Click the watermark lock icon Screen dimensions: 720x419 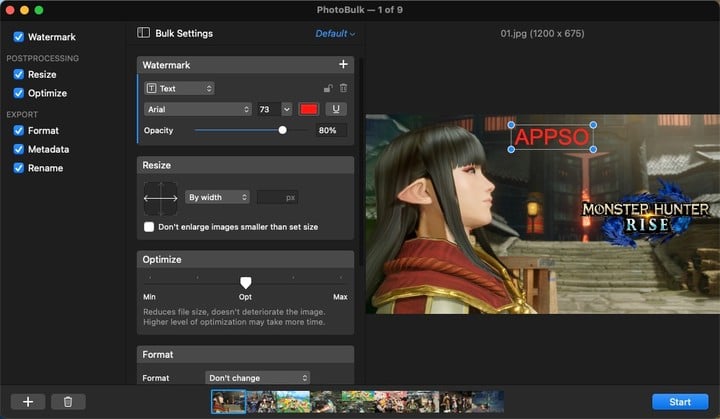[x=328, y=88]
